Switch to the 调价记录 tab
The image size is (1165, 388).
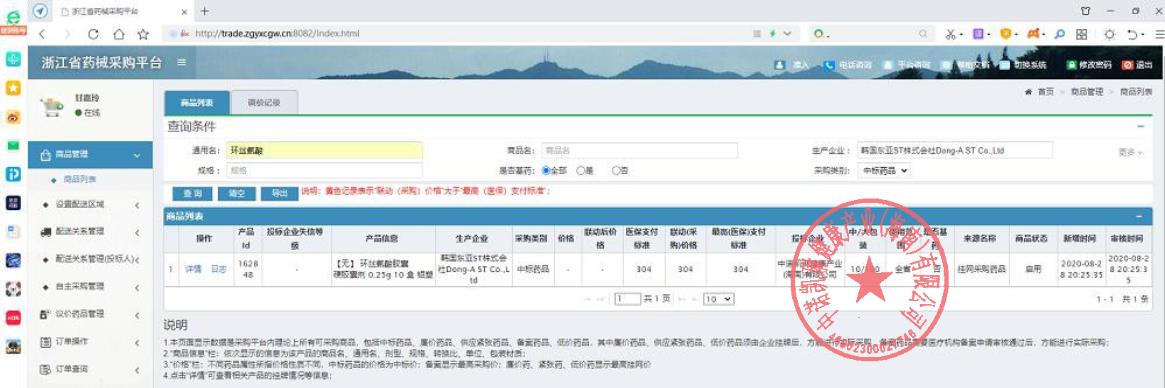264,103
